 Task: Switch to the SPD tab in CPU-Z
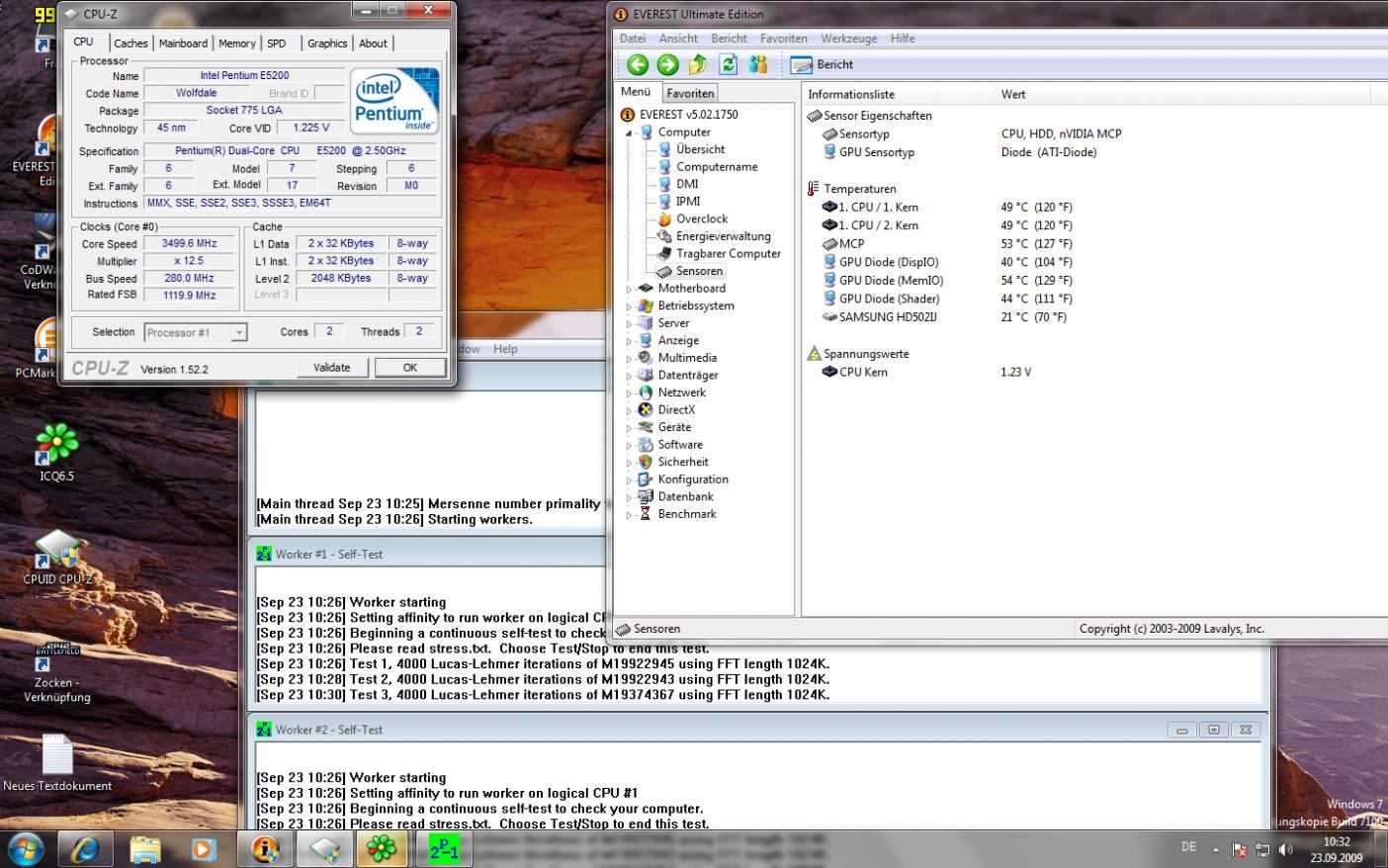click(277, 43)
